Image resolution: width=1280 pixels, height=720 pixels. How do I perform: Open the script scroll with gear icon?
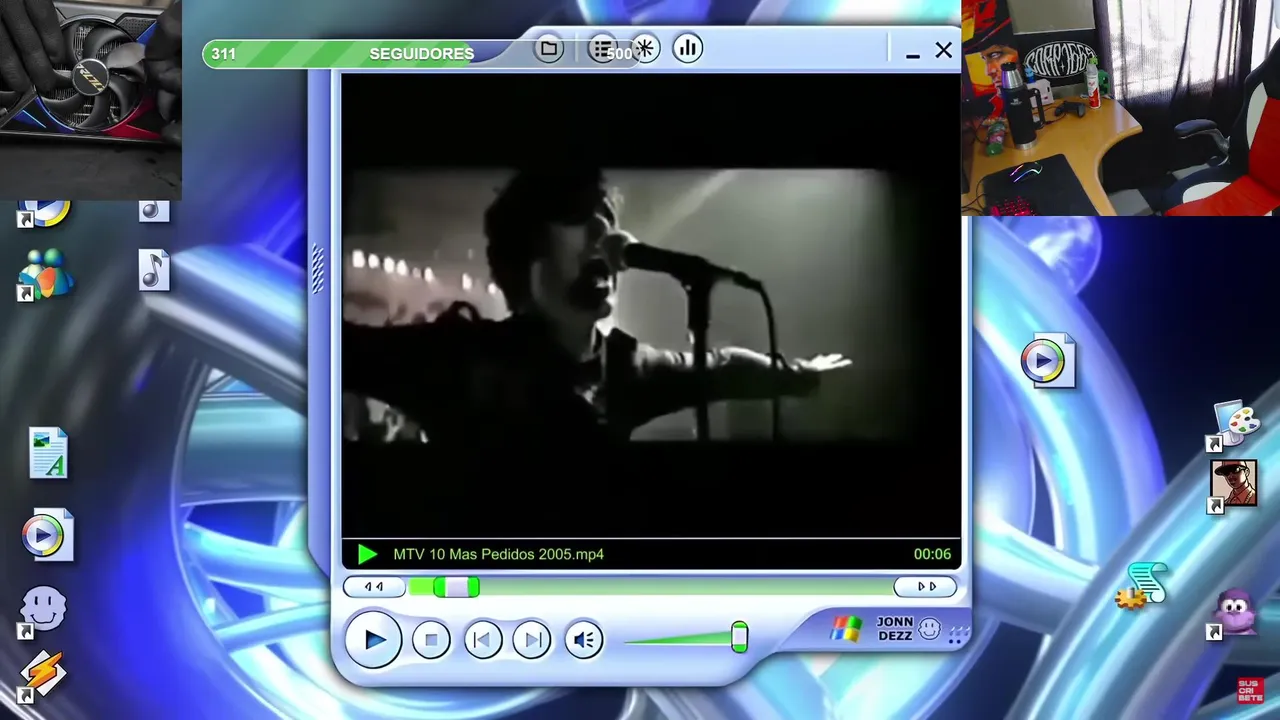pyautogui.click(x=1142, y=586)
